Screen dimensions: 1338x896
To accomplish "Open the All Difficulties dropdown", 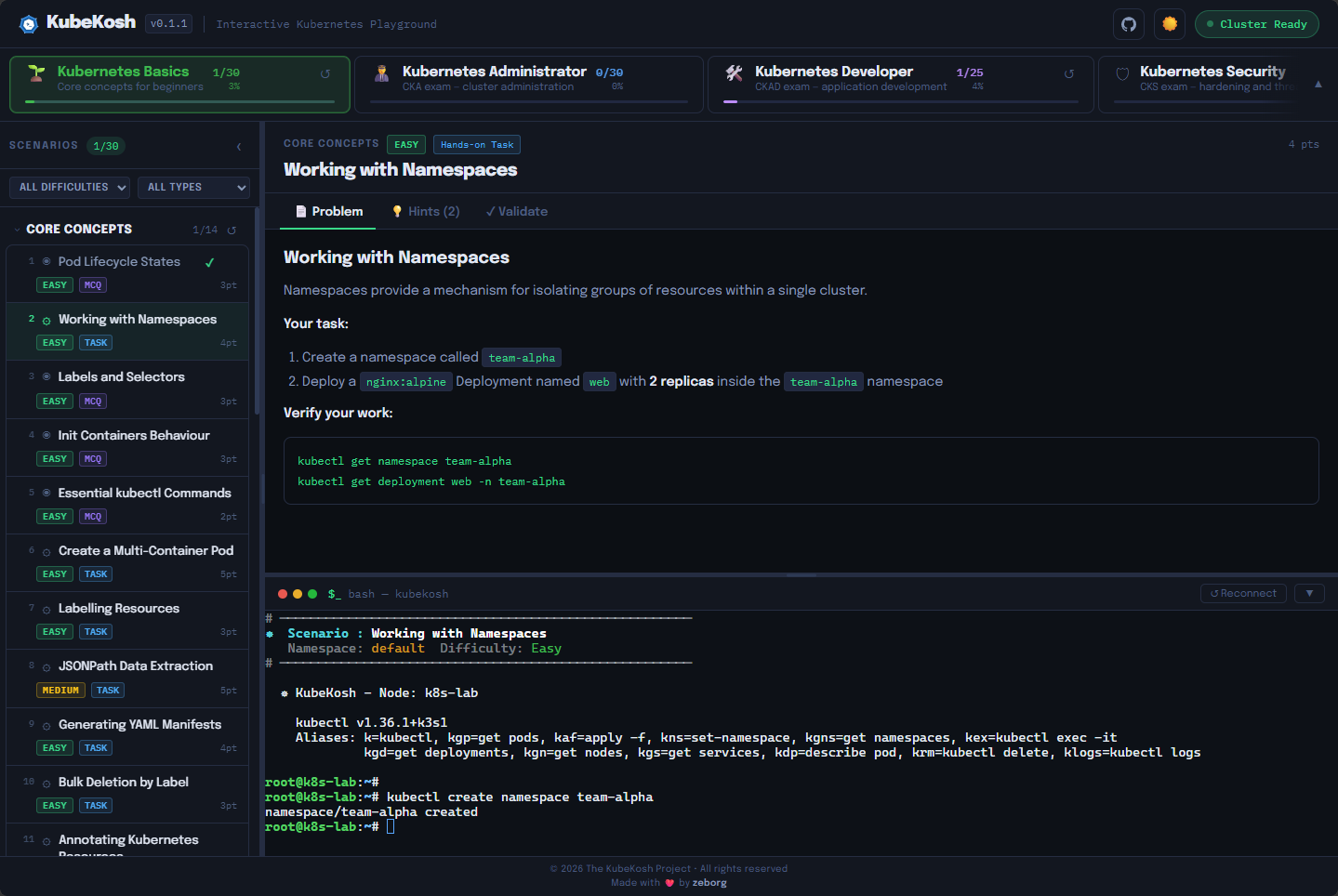I will click(70, 188).
